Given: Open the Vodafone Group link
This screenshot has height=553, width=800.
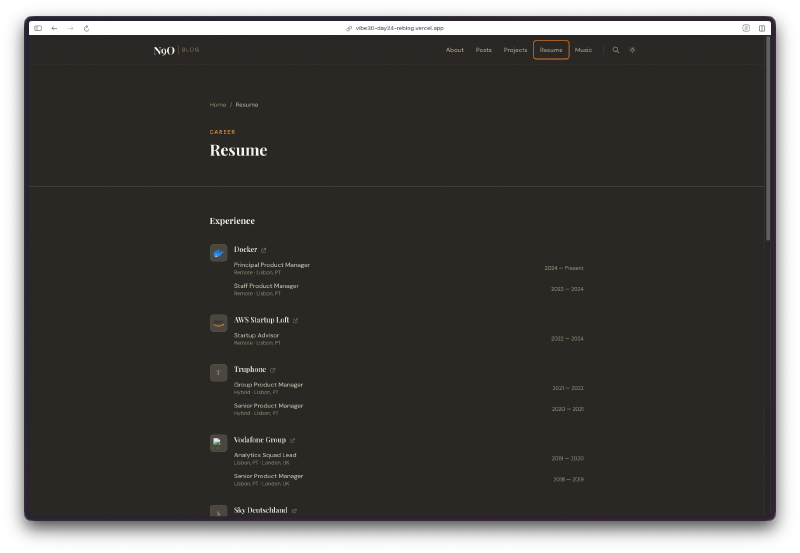Looking at the screenshot, I should (260, 440).
